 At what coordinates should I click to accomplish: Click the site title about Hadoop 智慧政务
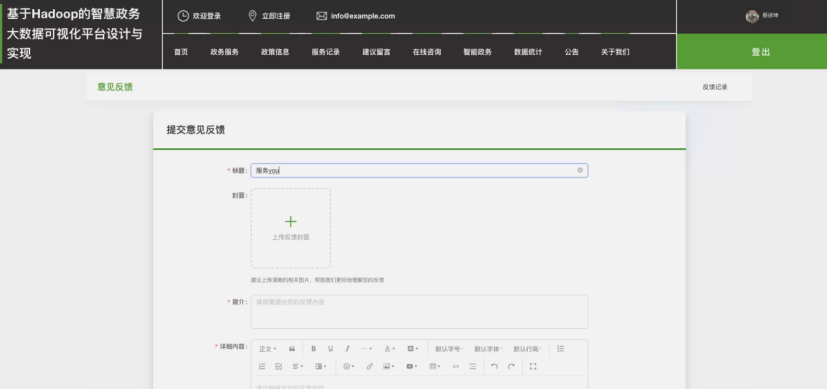(x=74, y=34)
